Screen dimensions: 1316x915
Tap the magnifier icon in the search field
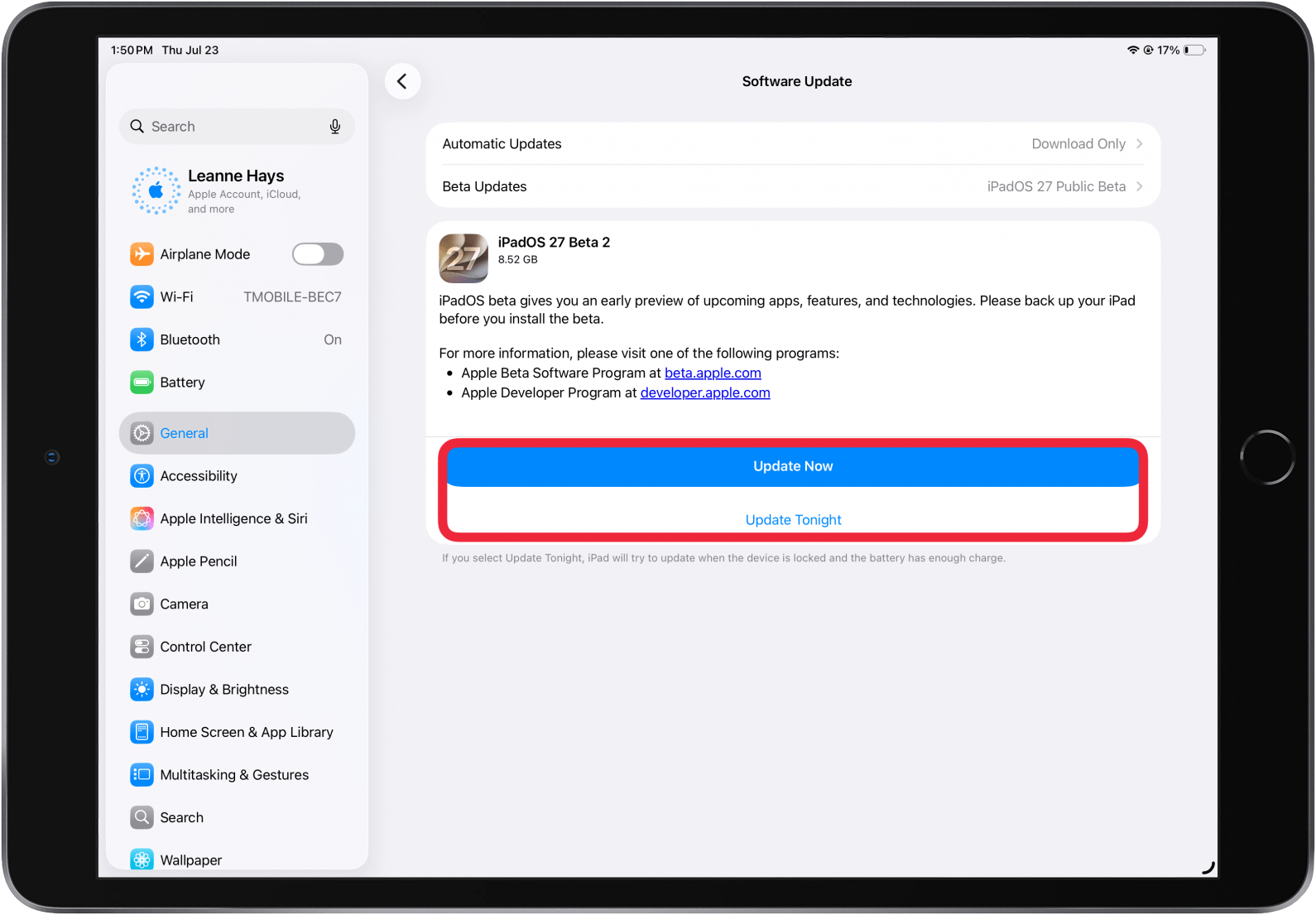(x=137, y=127)
